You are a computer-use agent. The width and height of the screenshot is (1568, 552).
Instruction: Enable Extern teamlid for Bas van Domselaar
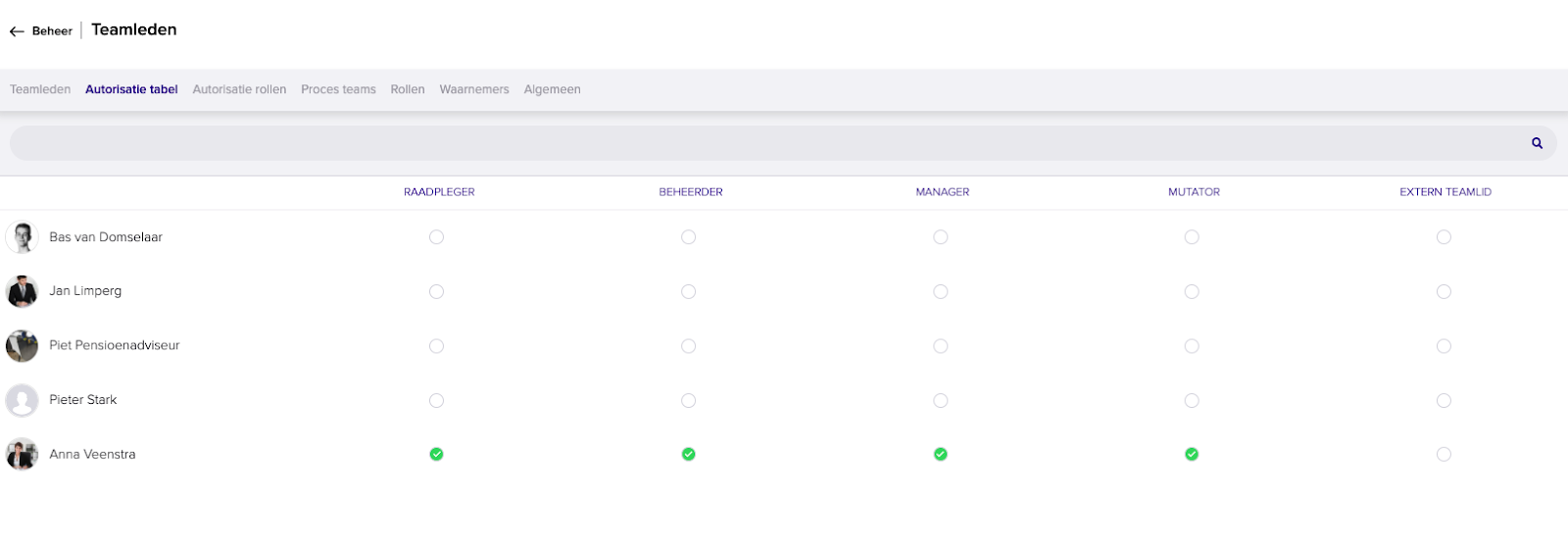pyautogui.click(x=1444, y=237)
